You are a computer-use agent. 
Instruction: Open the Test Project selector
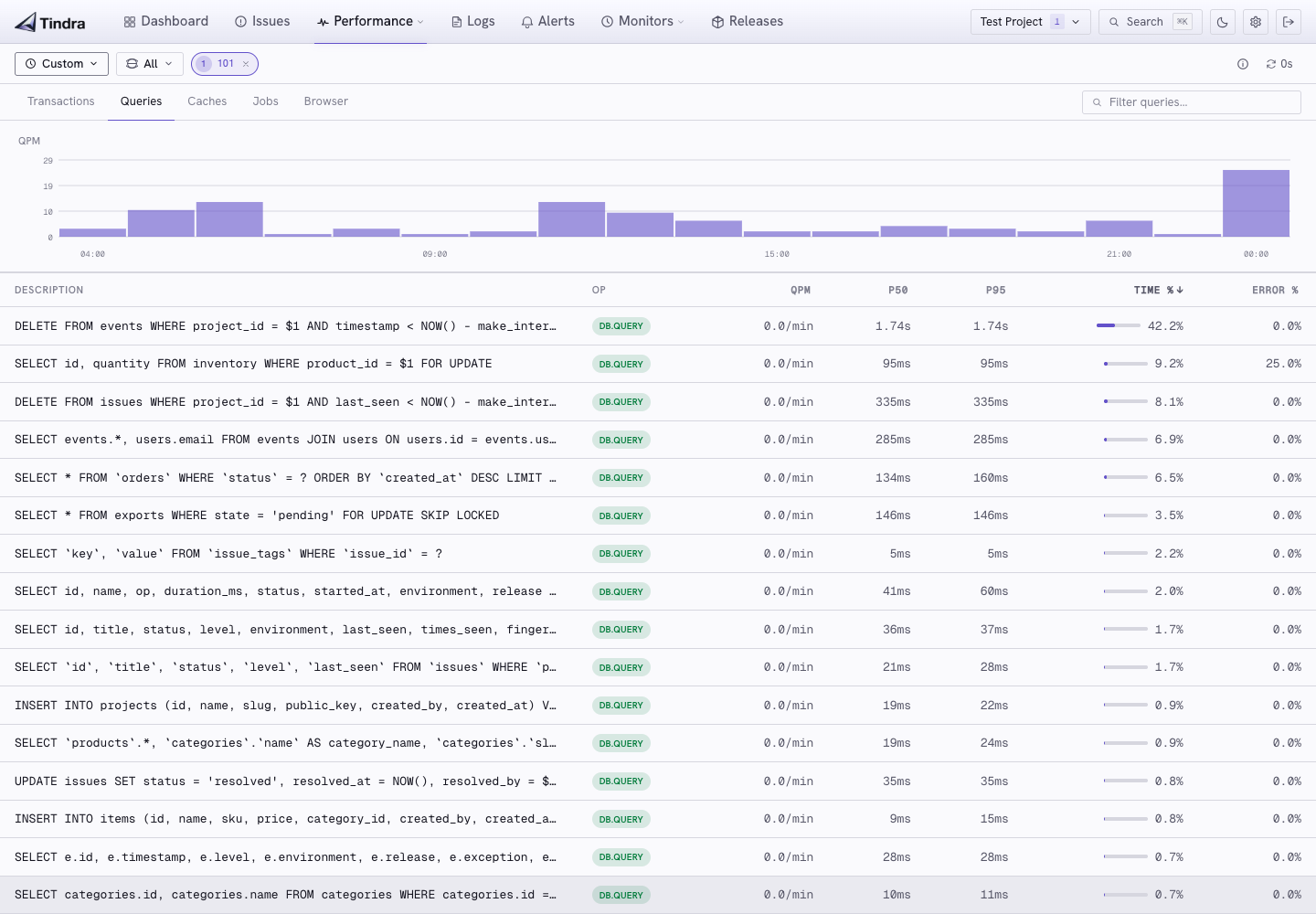[x=1030, y=22]
